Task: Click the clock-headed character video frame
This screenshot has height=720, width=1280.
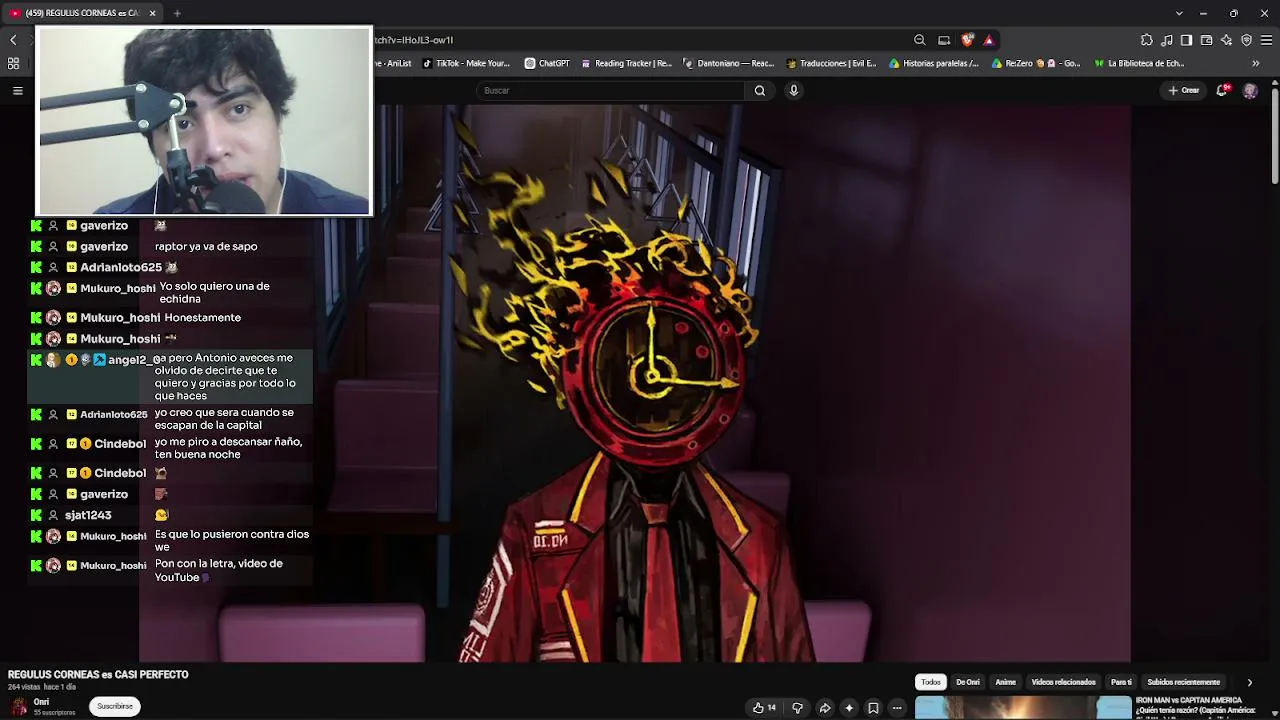Action: tap(635, 384)
